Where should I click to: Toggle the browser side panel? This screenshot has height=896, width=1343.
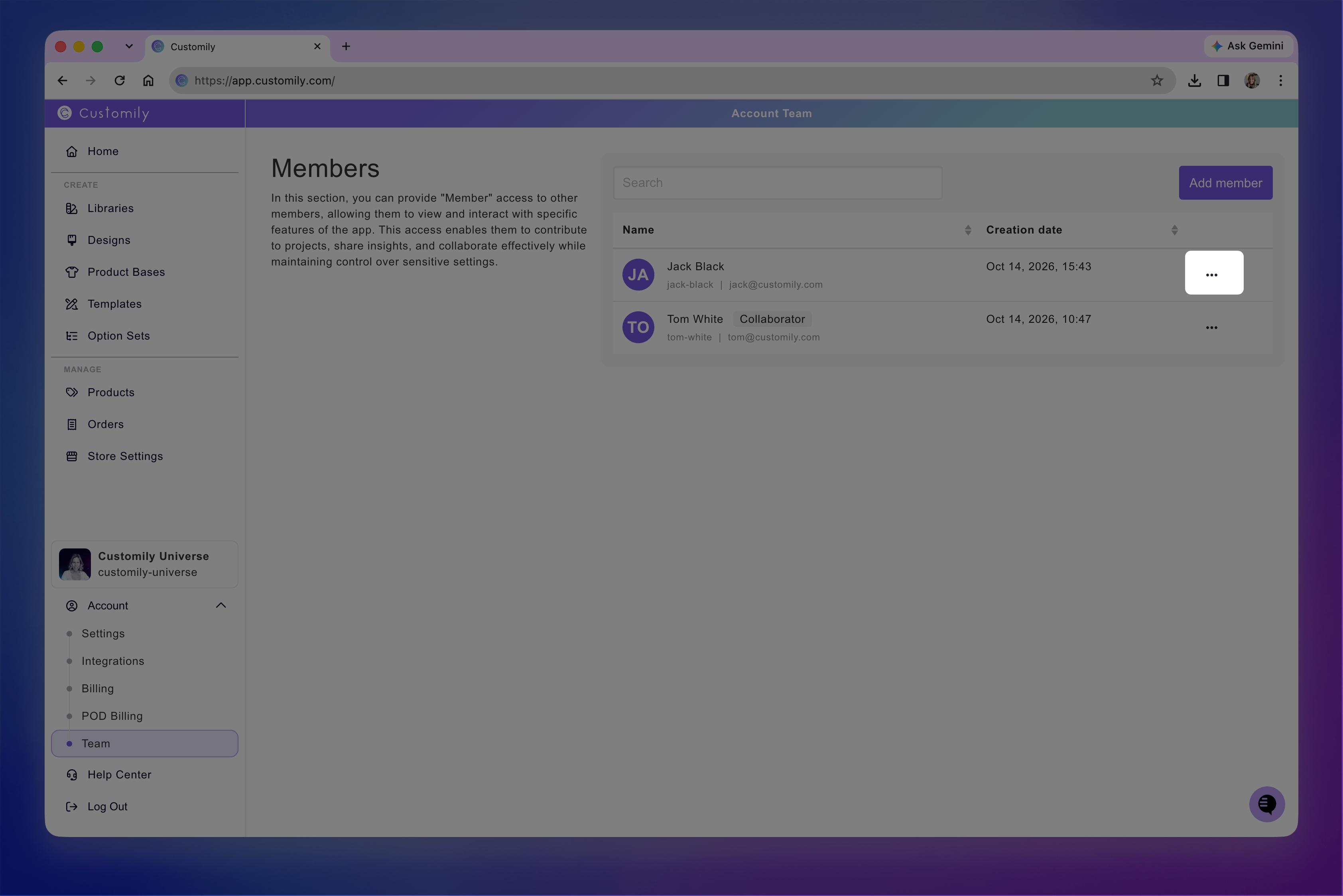pos(1223,81)
